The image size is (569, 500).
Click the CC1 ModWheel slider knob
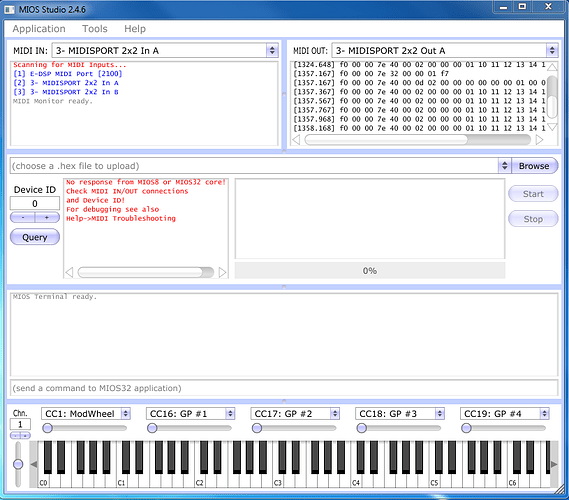(48, 429)
